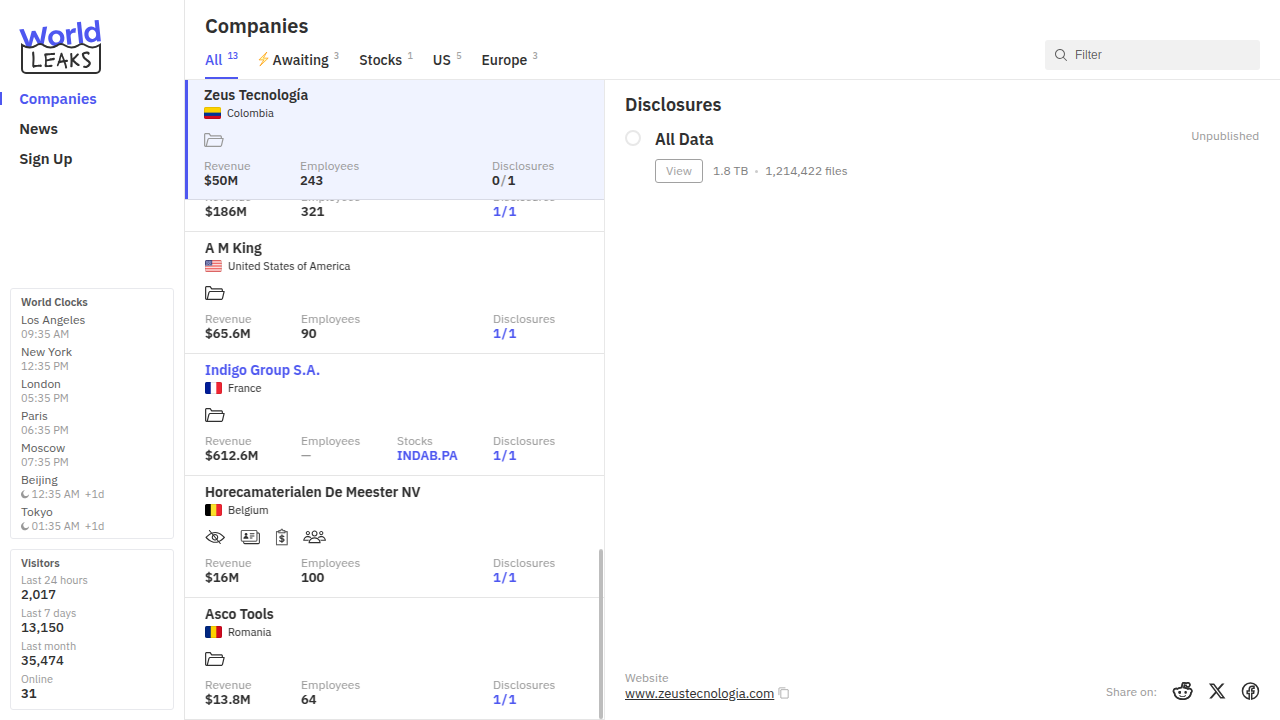Viewport: 1280px width, 720px height.
Task: Click the Filter search field
Action: point(1160,55)
